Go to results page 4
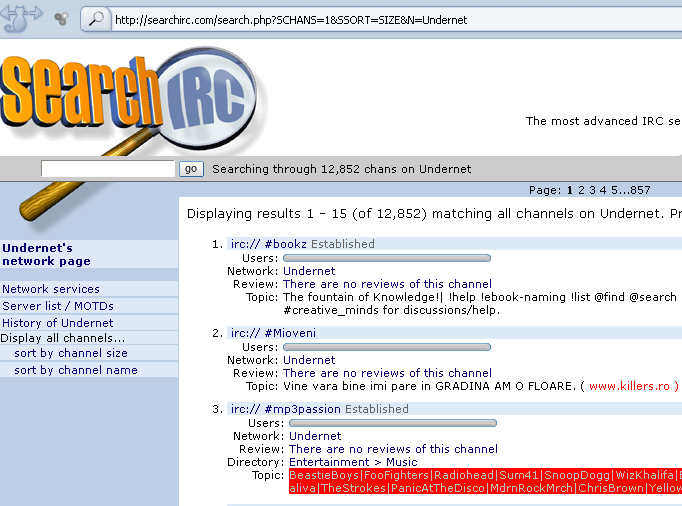This screenshot has height=506, width=682. click(602, 190)
